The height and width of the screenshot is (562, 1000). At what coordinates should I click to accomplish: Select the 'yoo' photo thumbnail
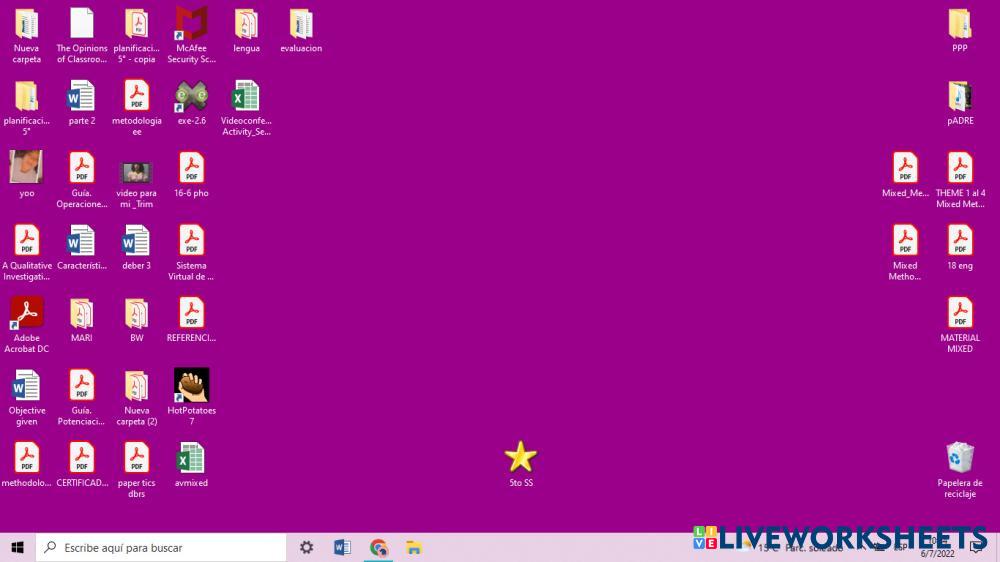coord(27,168)
